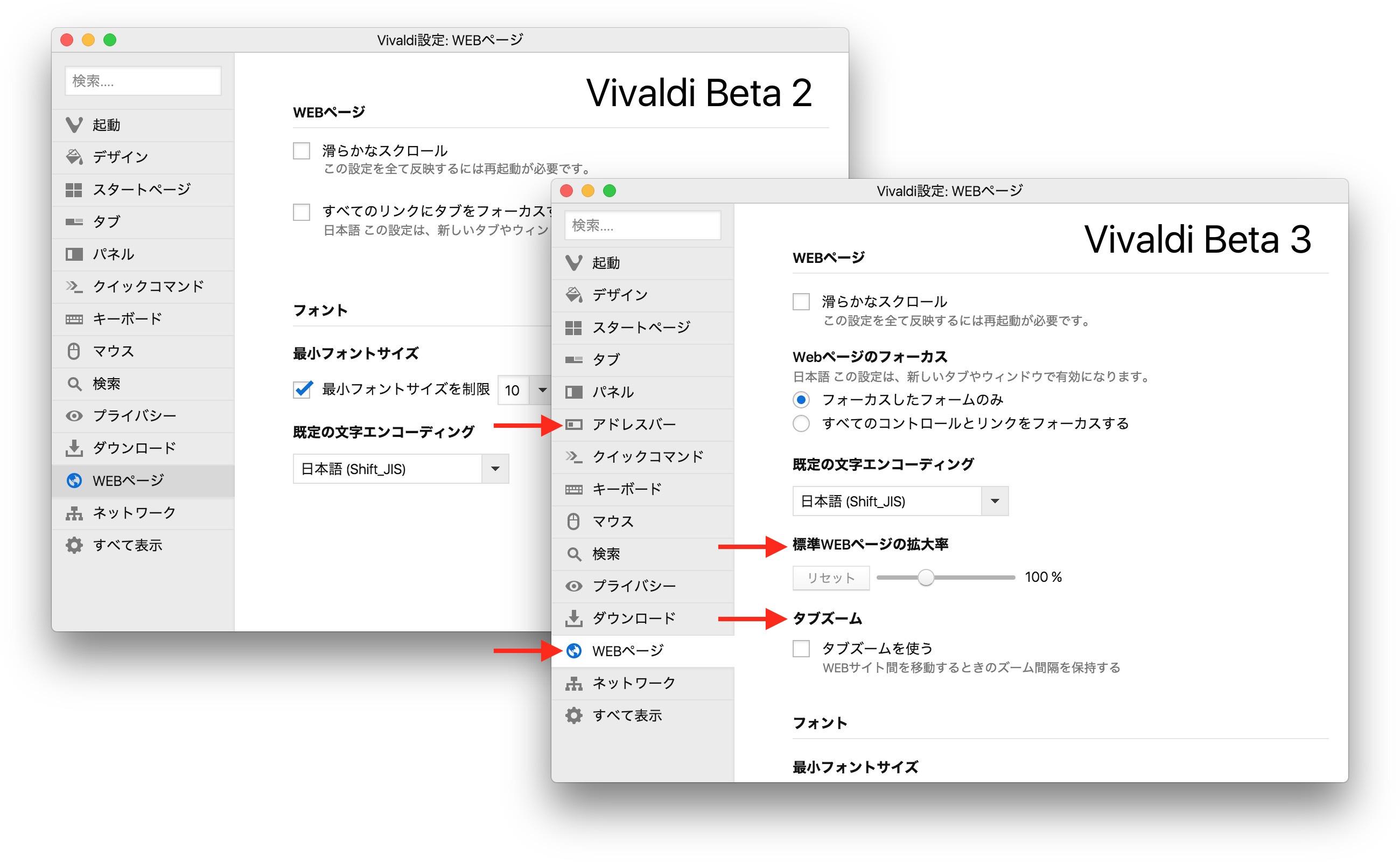Enable タブズームを使う checkbox
Viewport: 1400px width, 862px height.
click(802, 649)
